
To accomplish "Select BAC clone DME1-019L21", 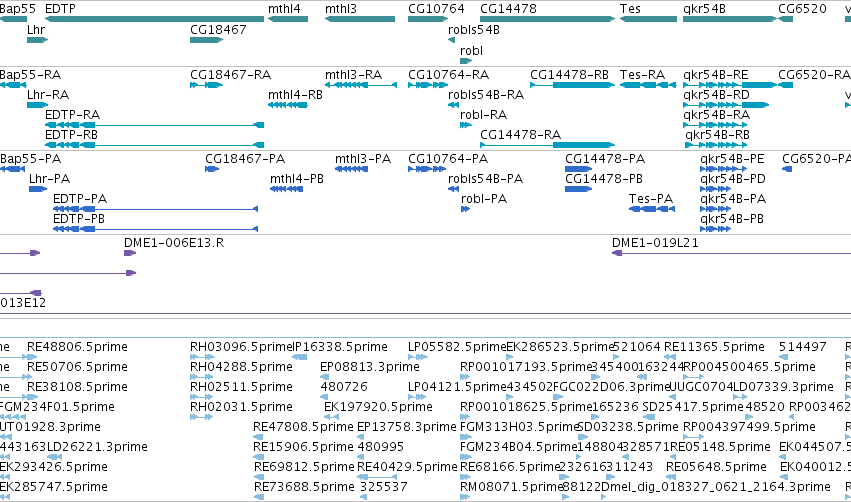I will 731,253.
